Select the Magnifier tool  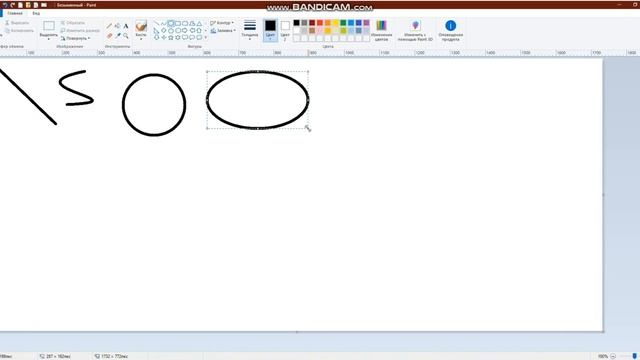[126, 36]
